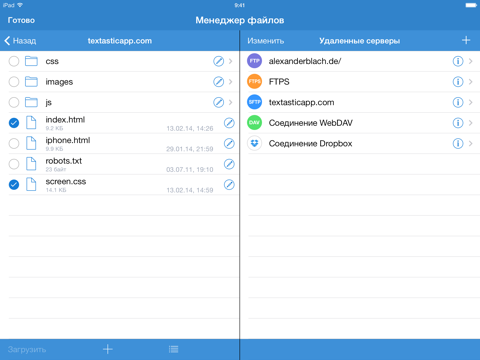480x360 pixels.
Task: Tap the edit icon for css folder
Action: 218,61
